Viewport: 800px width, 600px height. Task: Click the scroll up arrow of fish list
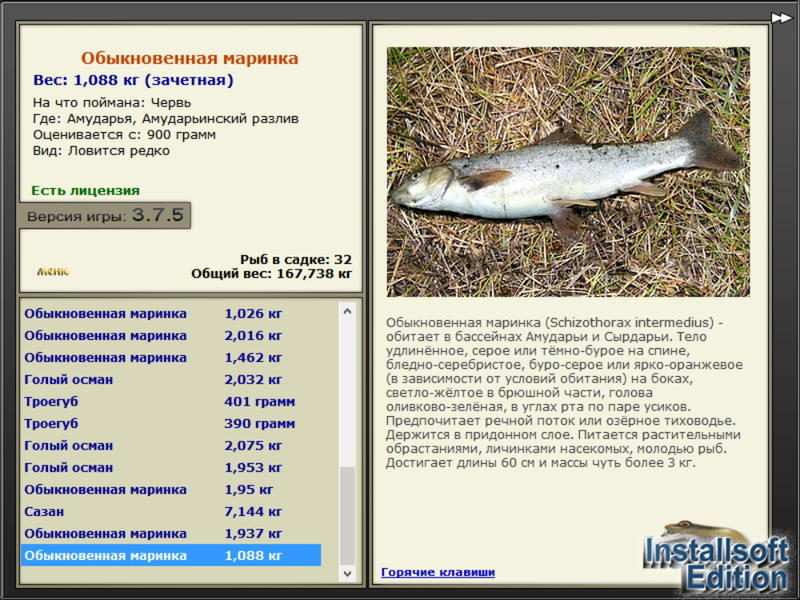347,311
